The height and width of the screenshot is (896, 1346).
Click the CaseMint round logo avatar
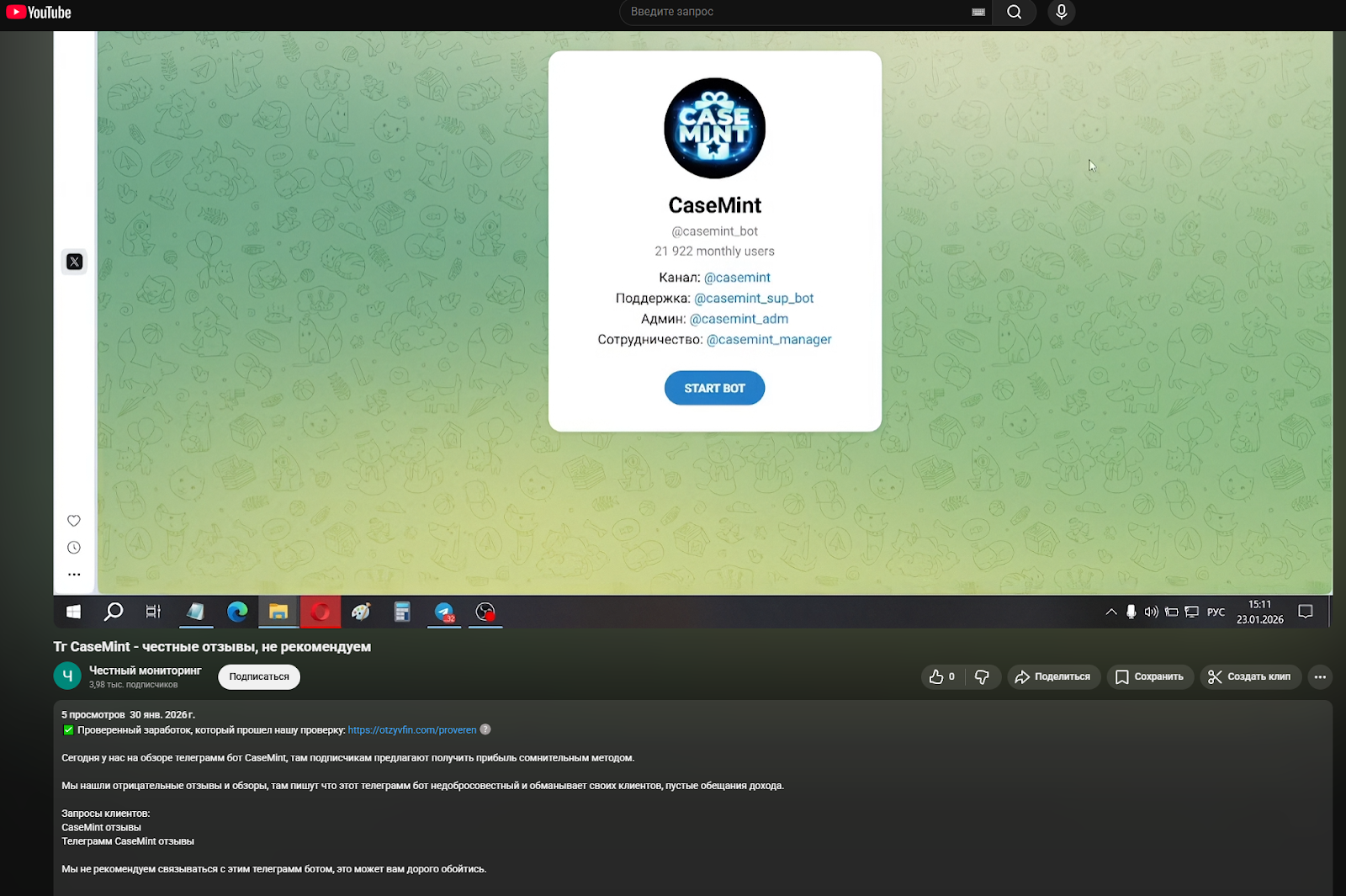(714, 128)
